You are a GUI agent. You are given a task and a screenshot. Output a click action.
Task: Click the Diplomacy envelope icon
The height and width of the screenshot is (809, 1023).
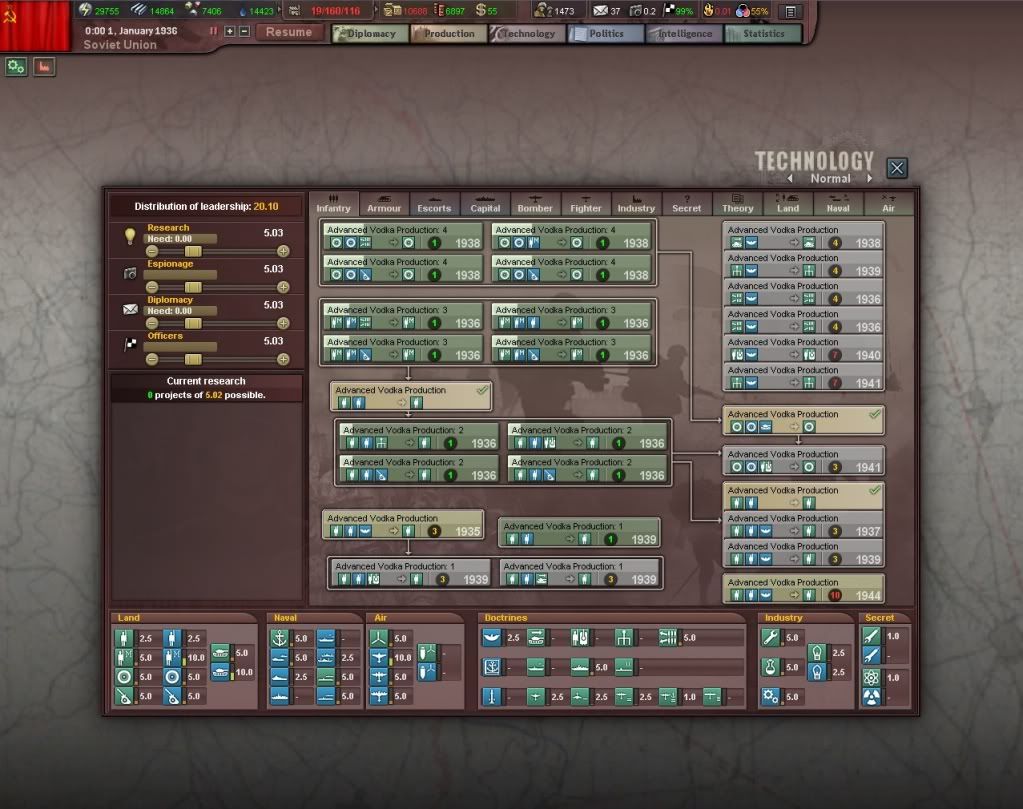129,309
